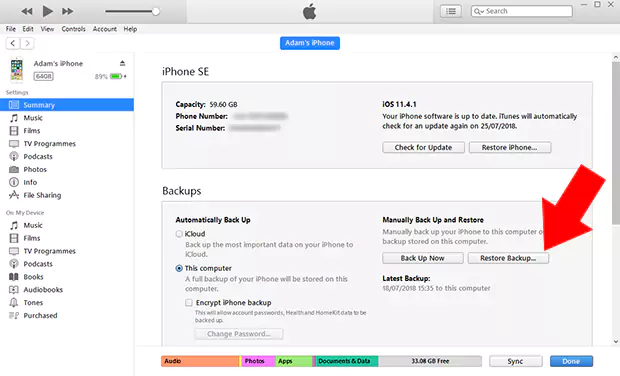Screen dimensions: 620x376
Task: Click the Restore Backup... button
Action: (x=508, y=258)
